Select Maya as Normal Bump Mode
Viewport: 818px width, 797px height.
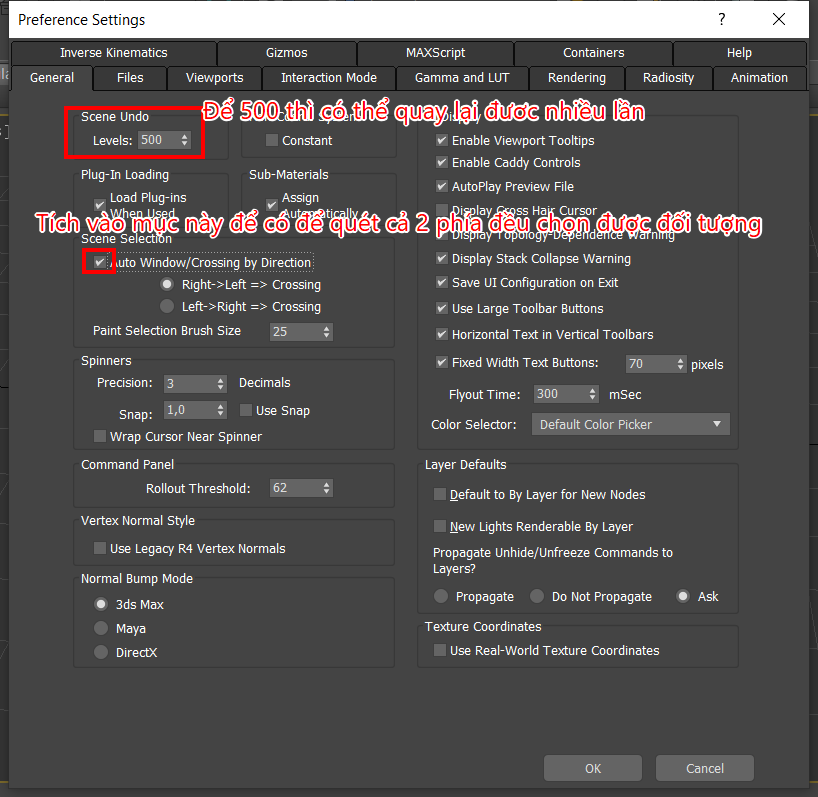coord(100,628)
